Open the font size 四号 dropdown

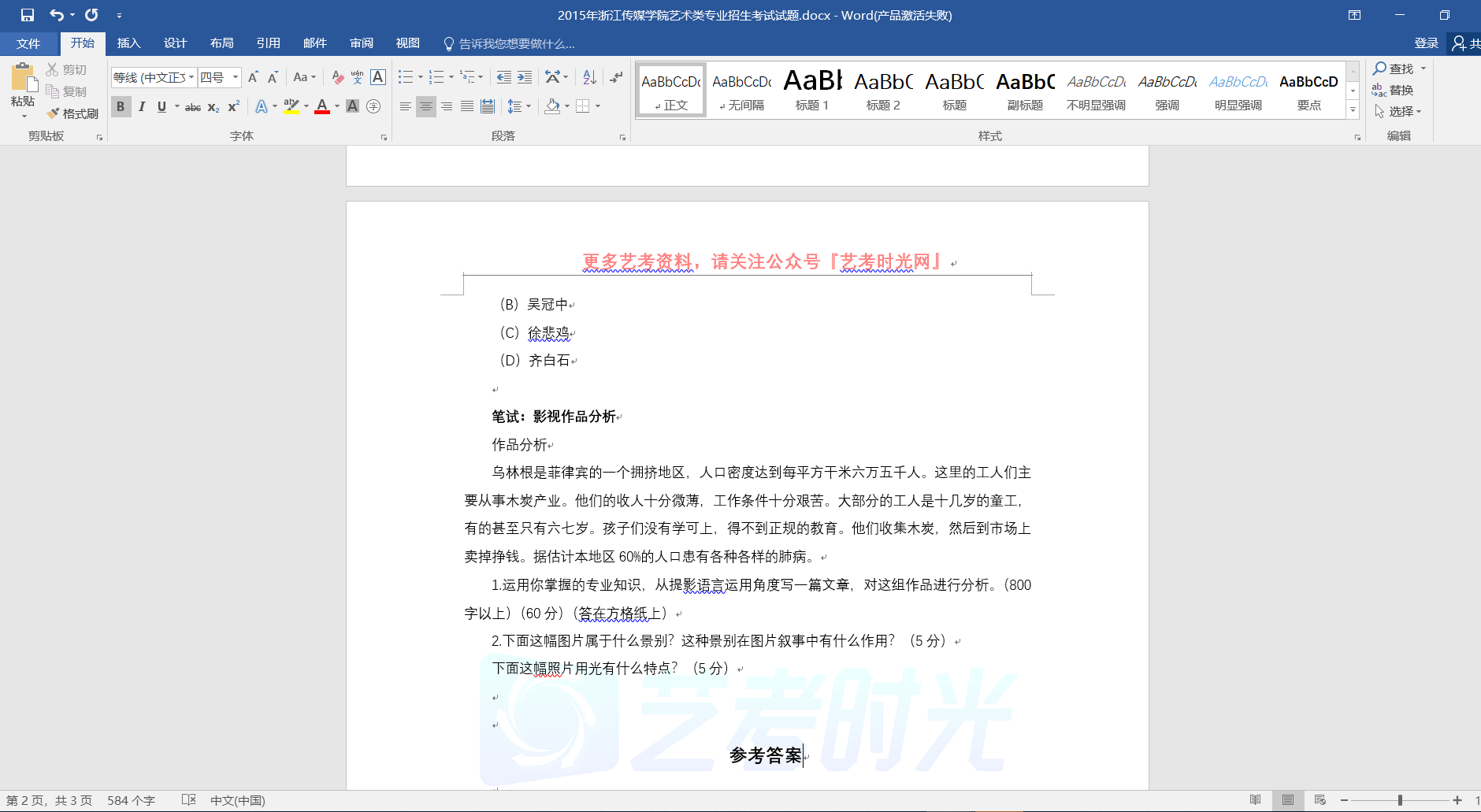pyautogui.click(x=235, y=77)
